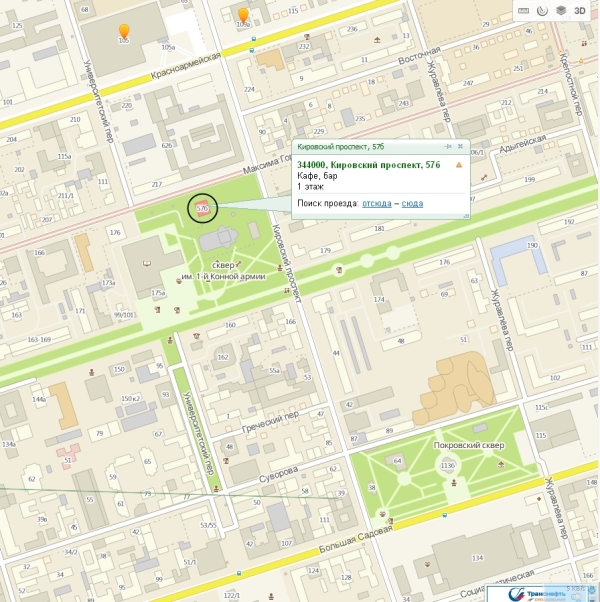Screen dimensions: 600x602
Task: Select the large building numbered 134 at bottom right
Action: 478,558
